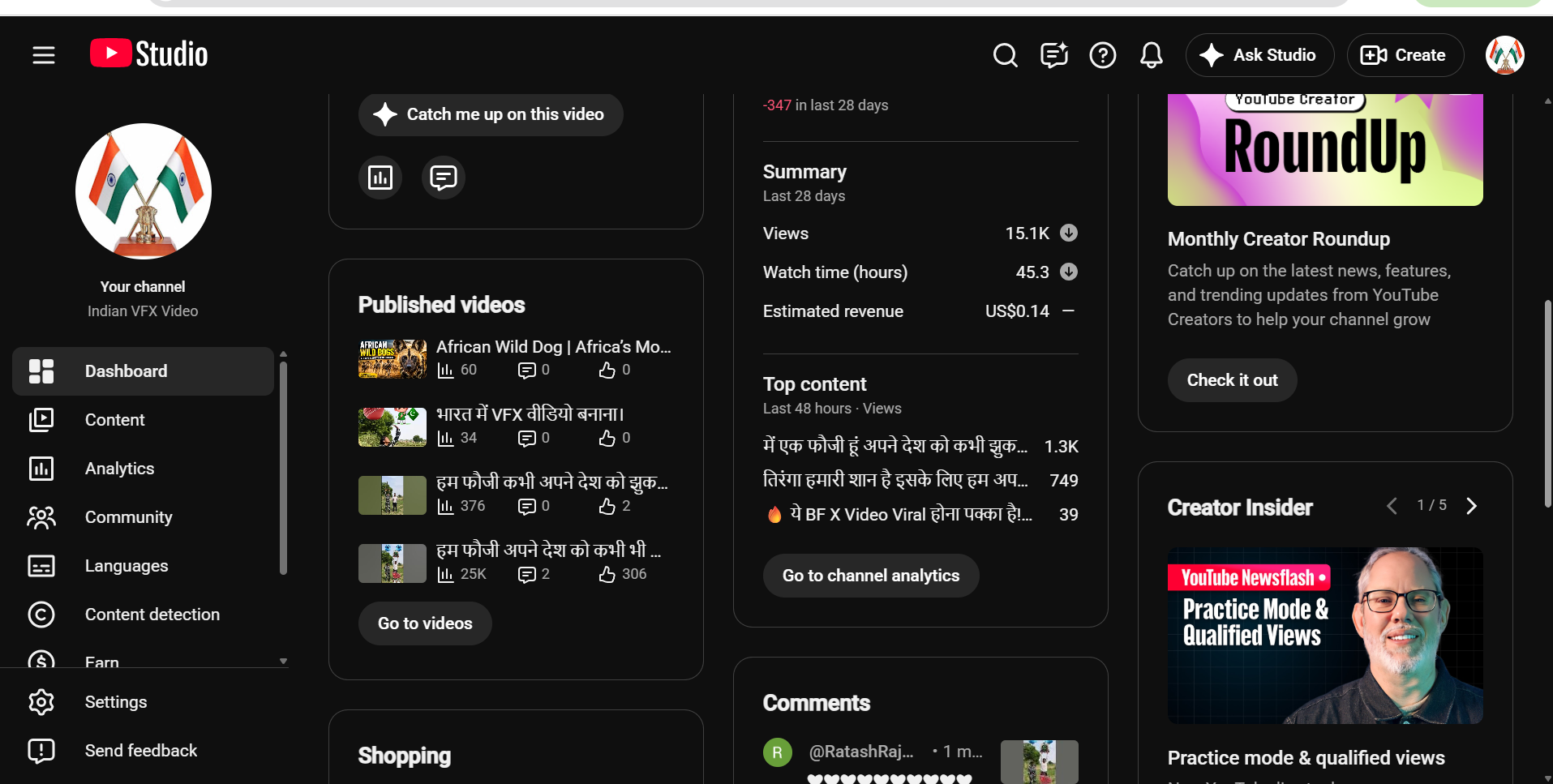The image size is (1553, 784).
Task: Open latest video analytics round icon
Action: pyautogui.click(x=380, y=178)
